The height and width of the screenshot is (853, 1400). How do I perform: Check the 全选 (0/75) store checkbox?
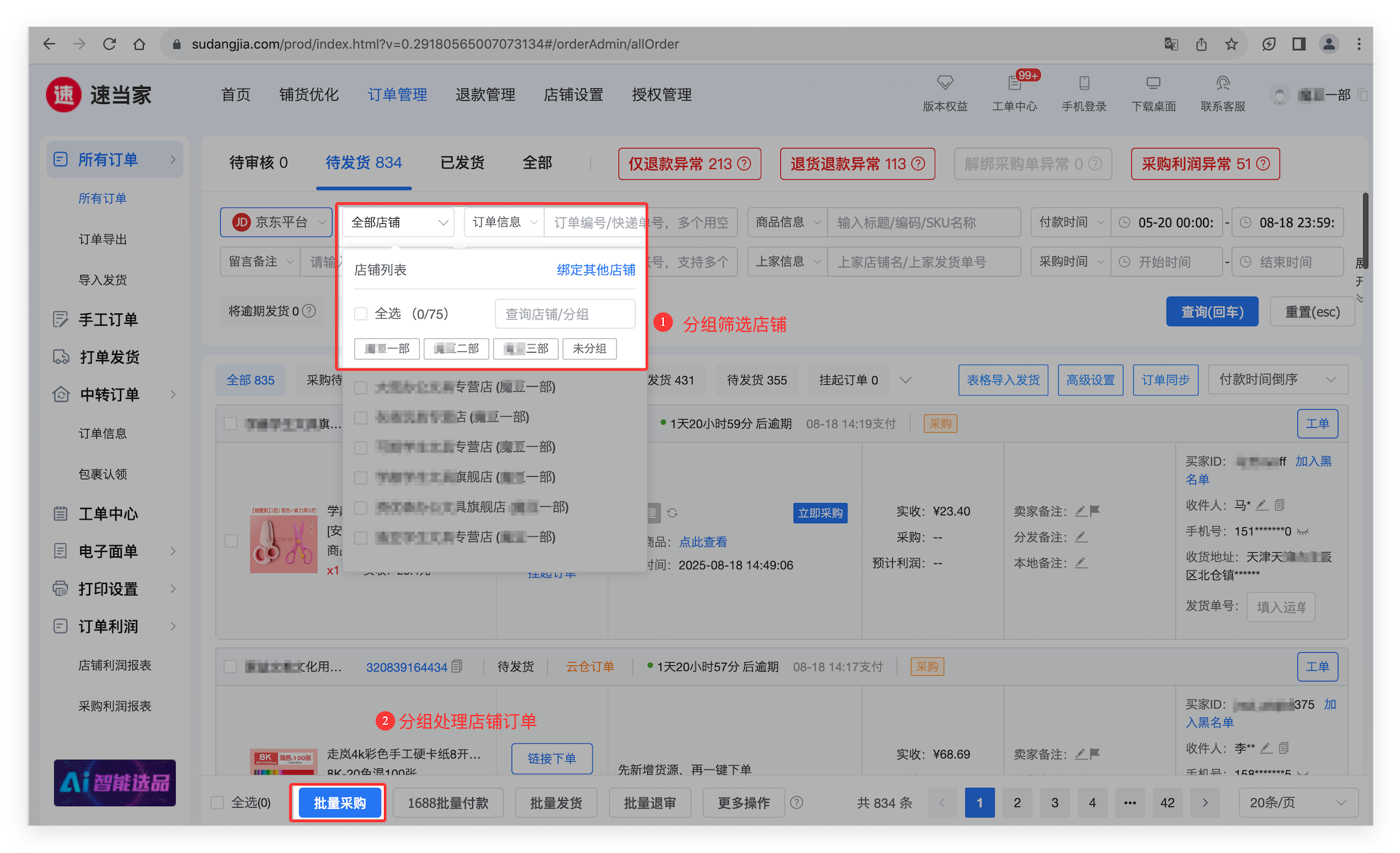click(361, 314)
